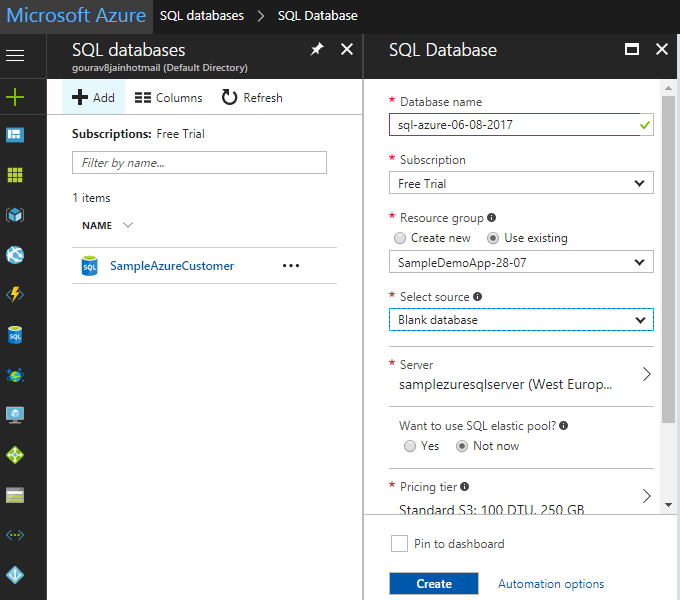Open the hamburger menu in sidebar
The height and width of the screenshot is (600, 680).
coord(15,55)
